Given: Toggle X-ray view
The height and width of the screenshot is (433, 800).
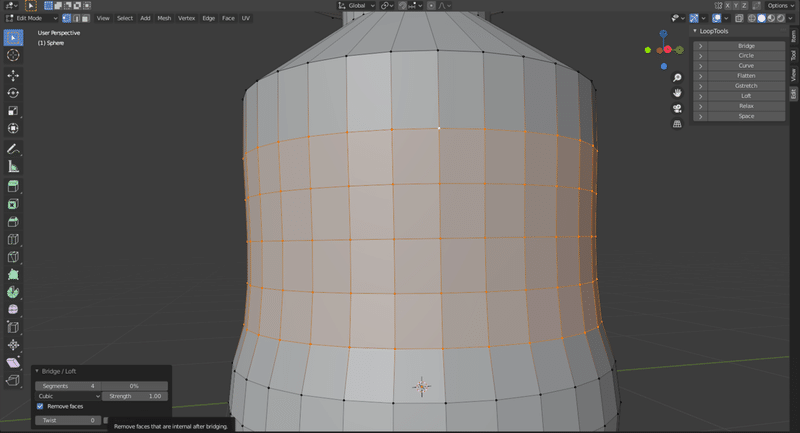Looking at the screenshot, I should click(x=739, y=18).
